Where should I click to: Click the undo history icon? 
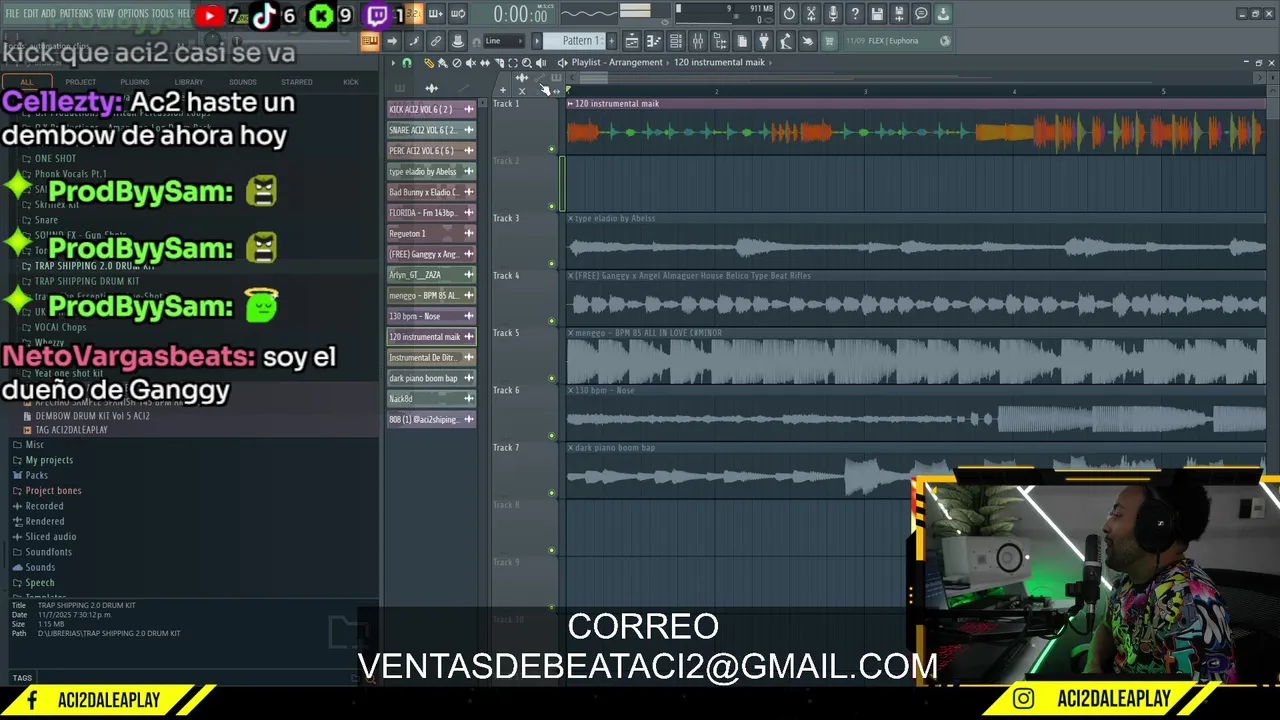click(x=789, y=14)
